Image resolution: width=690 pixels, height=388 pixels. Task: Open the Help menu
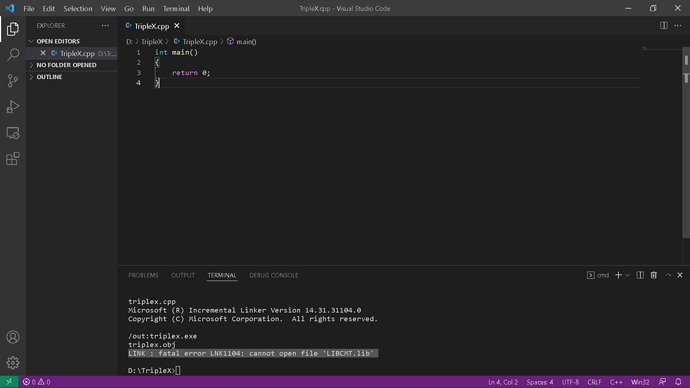(x=205, y=8)
